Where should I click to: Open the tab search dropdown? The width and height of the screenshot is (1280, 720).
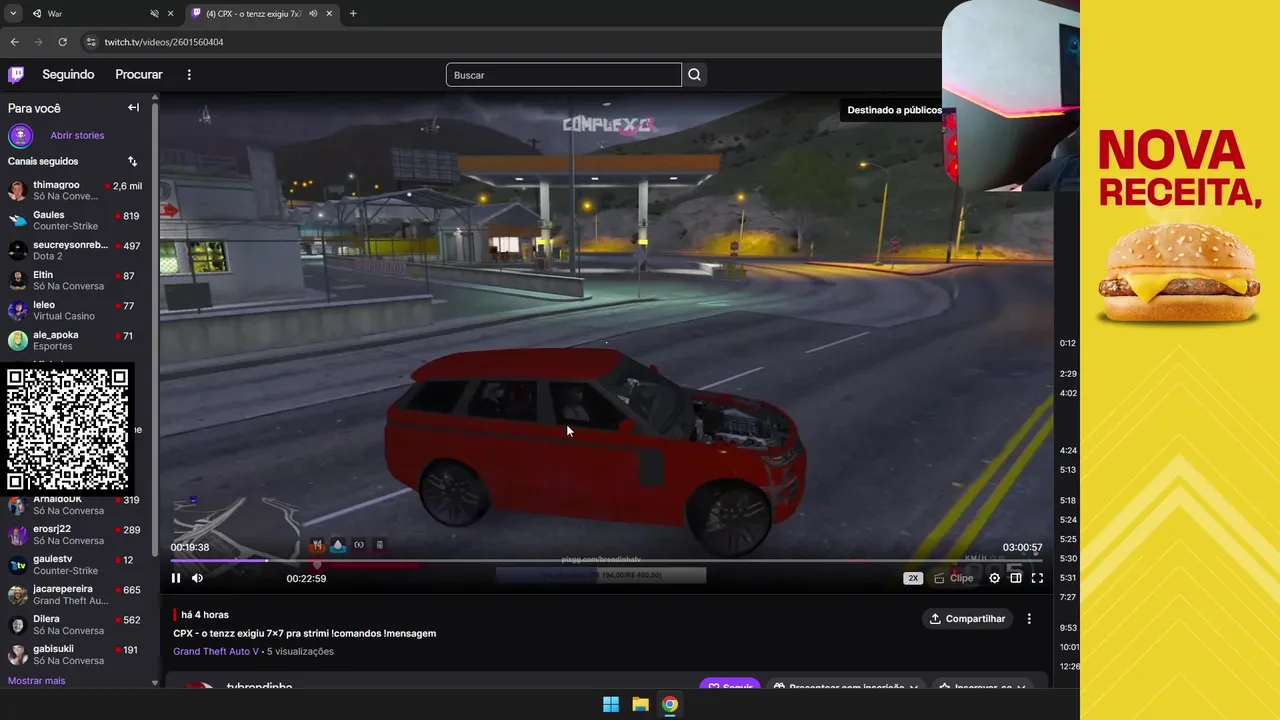pyautogui.click(x=13, y=14)
